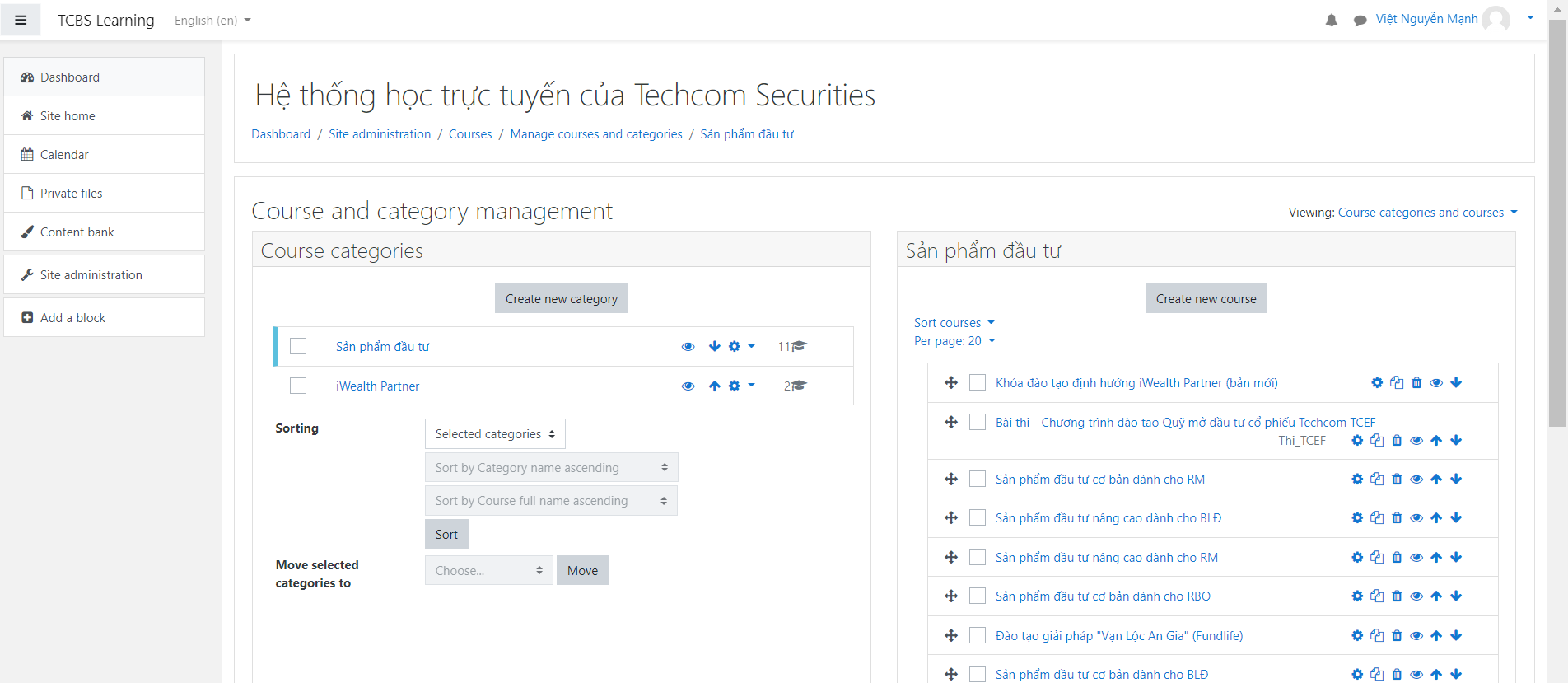Edit settings of the Thi_TCEF course
This screenshot has height=683, width=1568.
click(x=1357, y=440)
